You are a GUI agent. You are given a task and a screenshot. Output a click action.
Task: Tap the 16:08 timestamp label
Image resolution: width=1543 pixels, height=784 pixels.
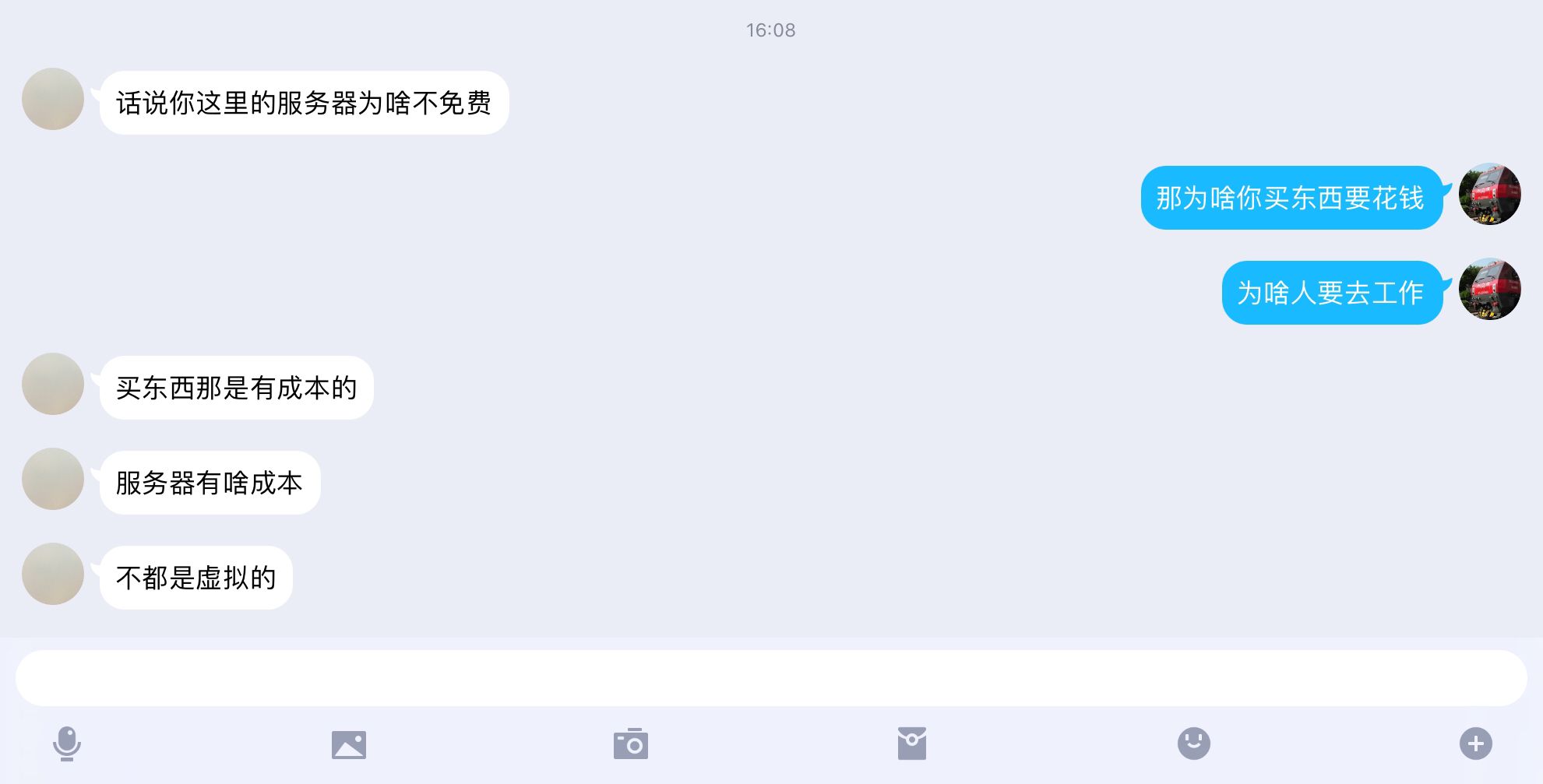pos(771,30)
